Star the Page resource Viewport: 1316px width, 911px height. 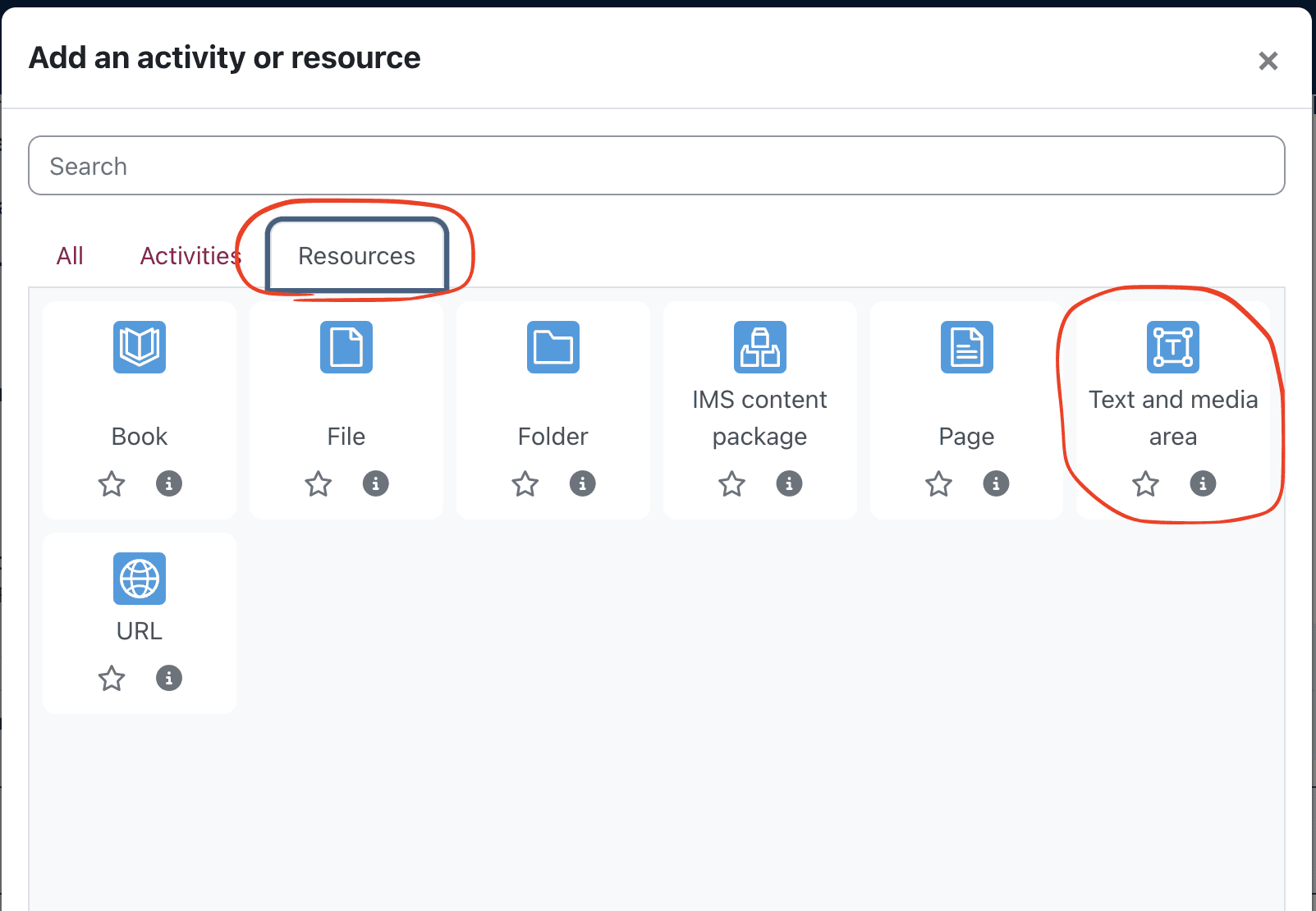[939, 484]
